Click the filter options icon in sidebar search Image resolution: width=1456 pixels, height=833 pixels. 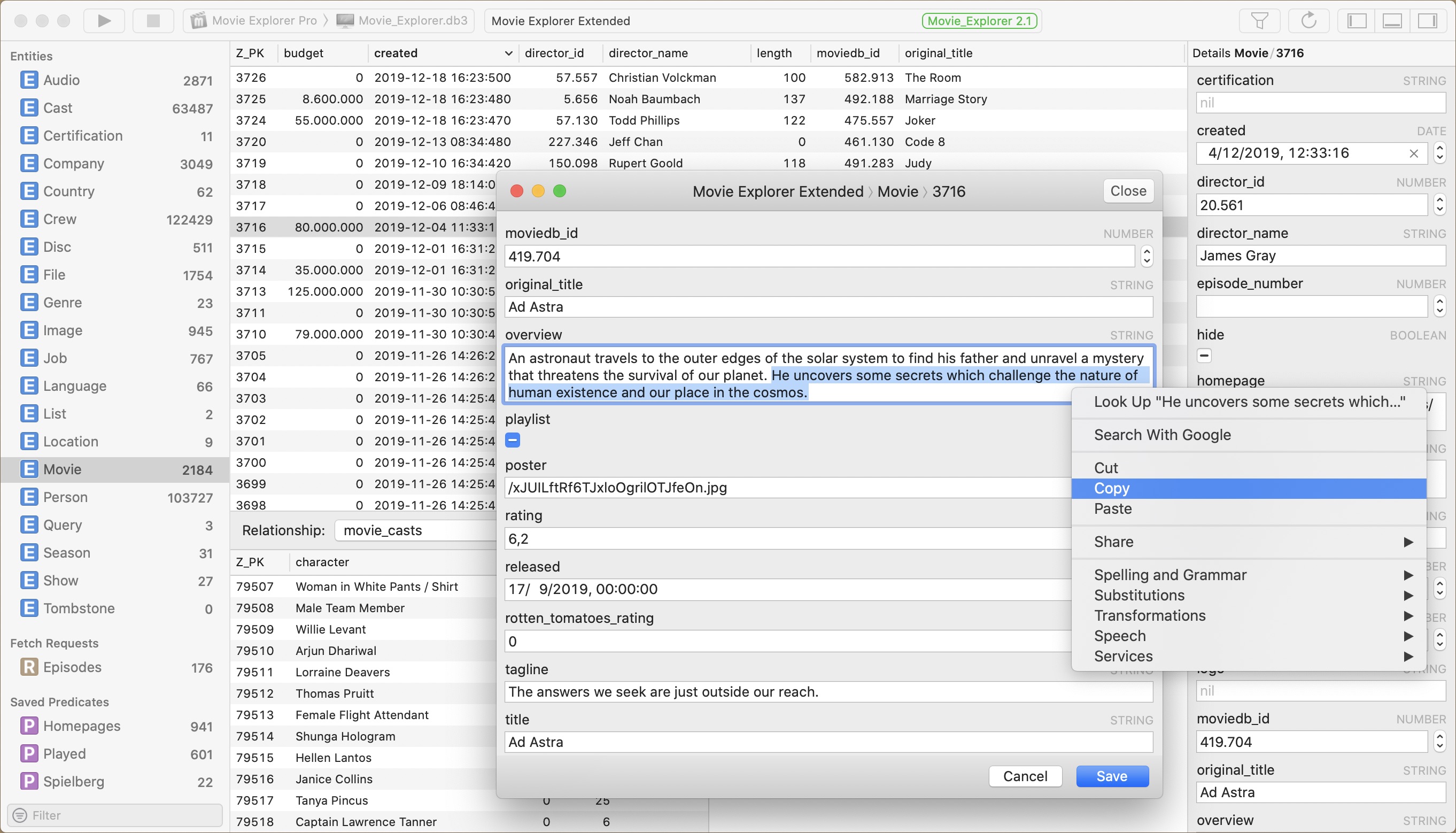pos(19,815)
